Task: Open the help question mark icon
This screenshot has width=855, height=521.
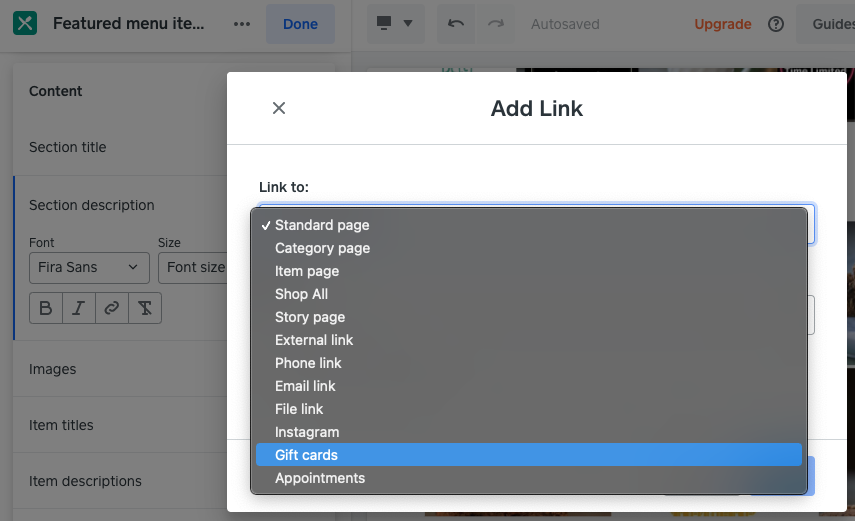Action: [776, 24]
